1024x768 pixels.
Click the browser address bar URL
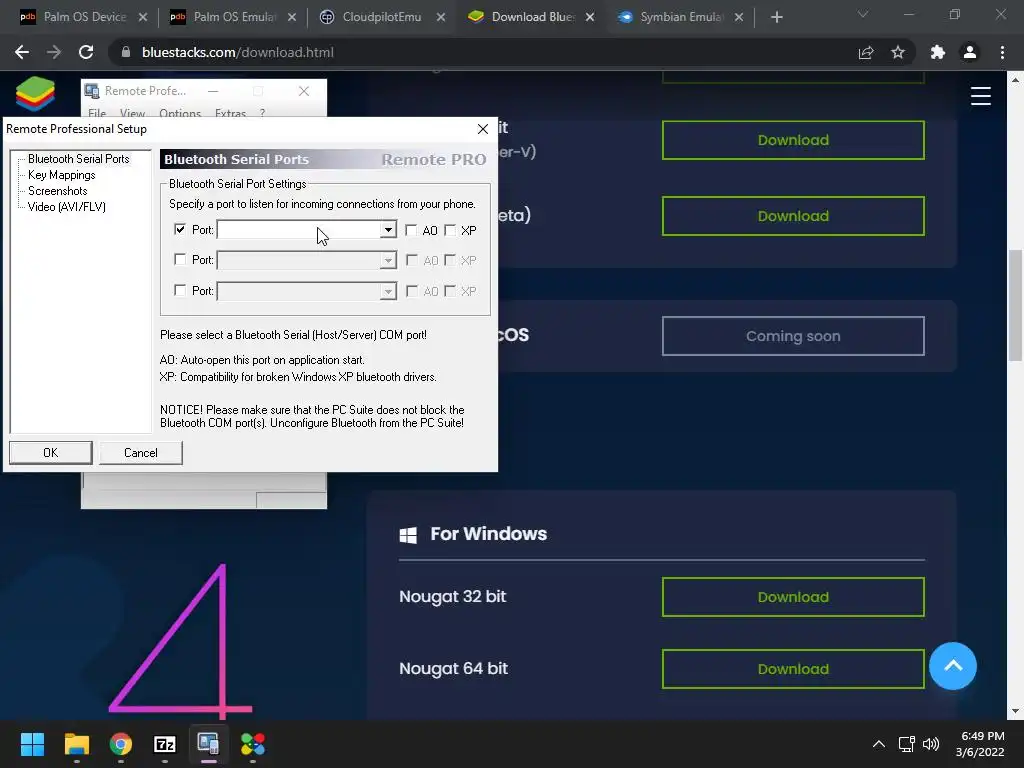coord(238,52)
